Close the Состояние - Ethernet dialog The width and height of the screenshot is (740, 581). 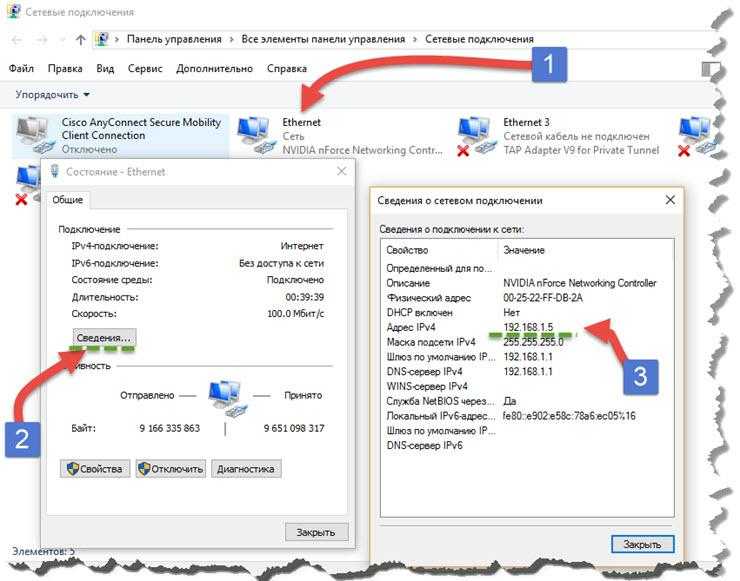[x=342, y=171]
